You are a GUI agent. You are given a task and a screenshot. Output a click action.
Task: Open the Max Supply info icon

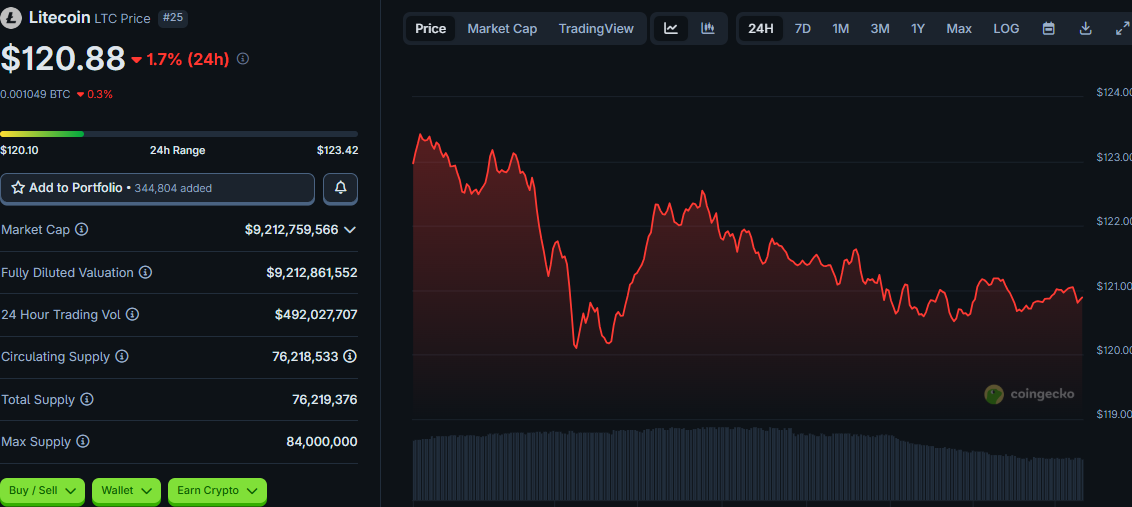[x=83, y=441]
